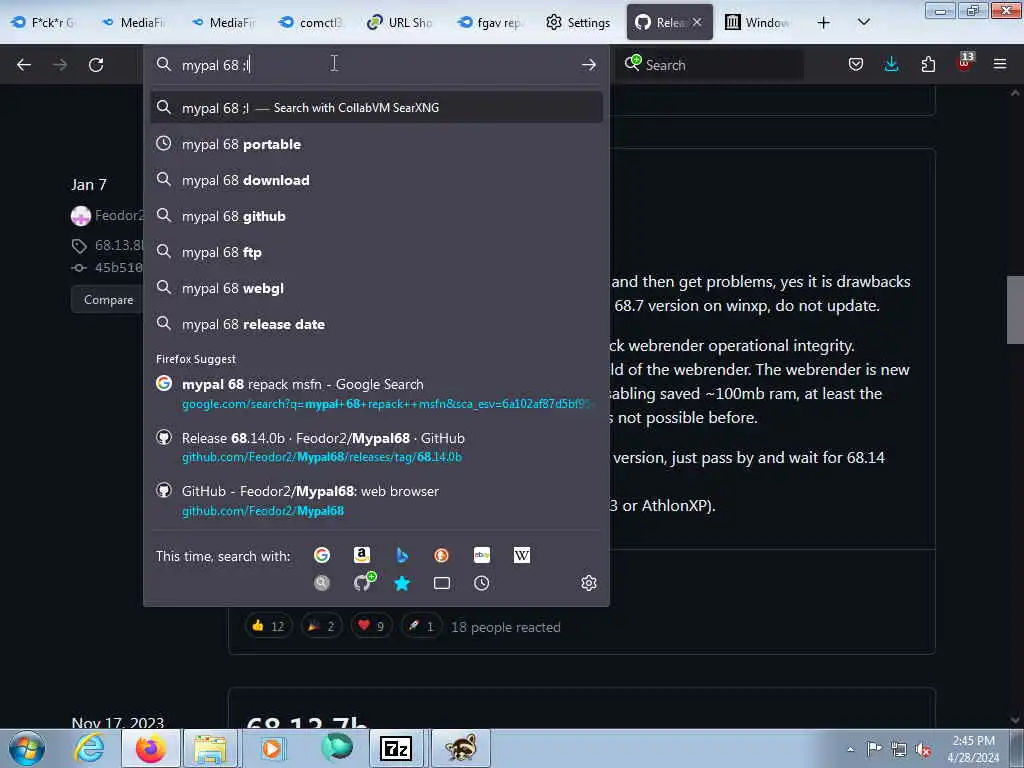The height and width of the screenshot is (768, 1024).
Task: Open 7-Zip from the taskbar
Action: click(x=396, y=748)
